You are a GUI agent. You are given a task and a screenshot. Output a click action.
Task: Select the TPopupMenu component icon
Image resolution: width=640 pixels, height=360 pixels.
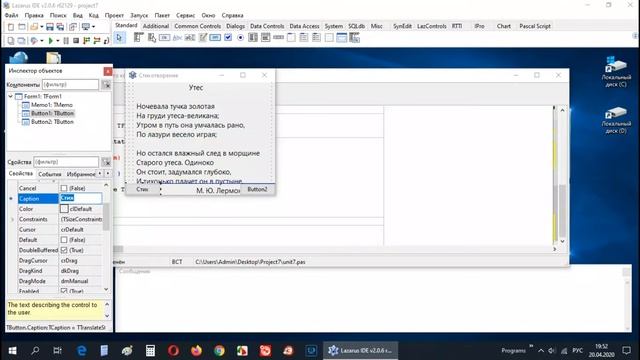152,38
